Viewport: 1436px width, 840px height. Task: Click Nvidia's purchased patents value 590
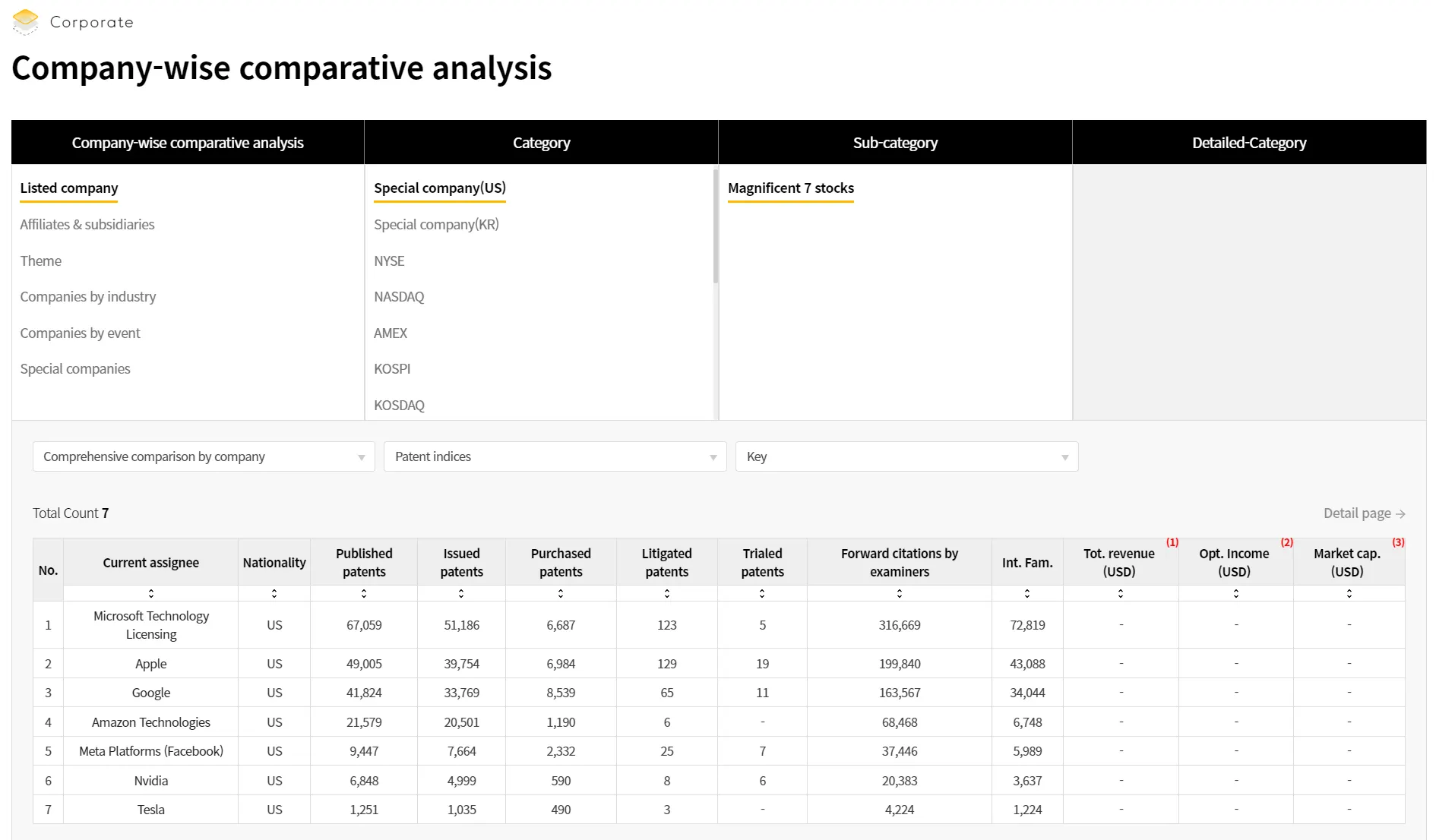point(561,781)
